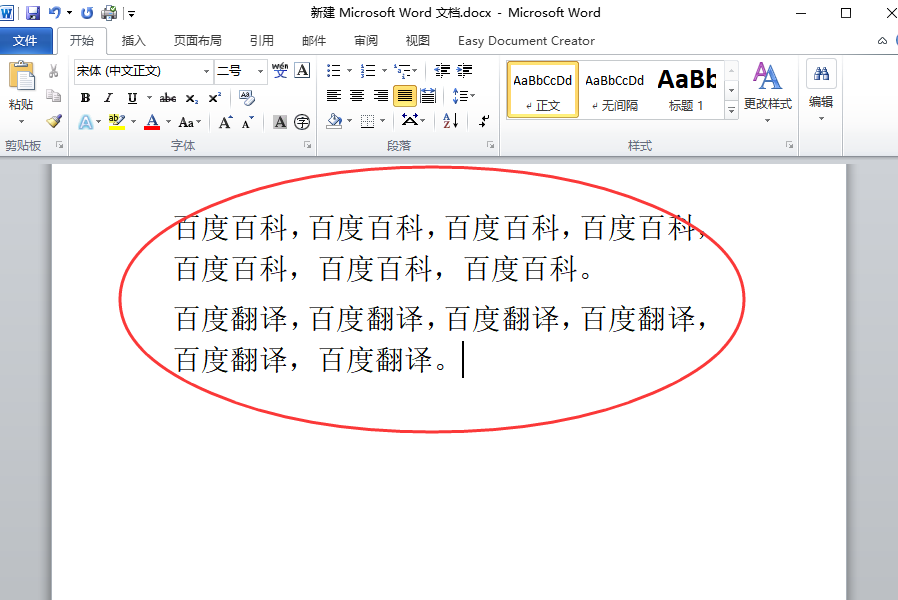
Task: Click the Save icon in quick access toolbar
Action: [33, 13]
